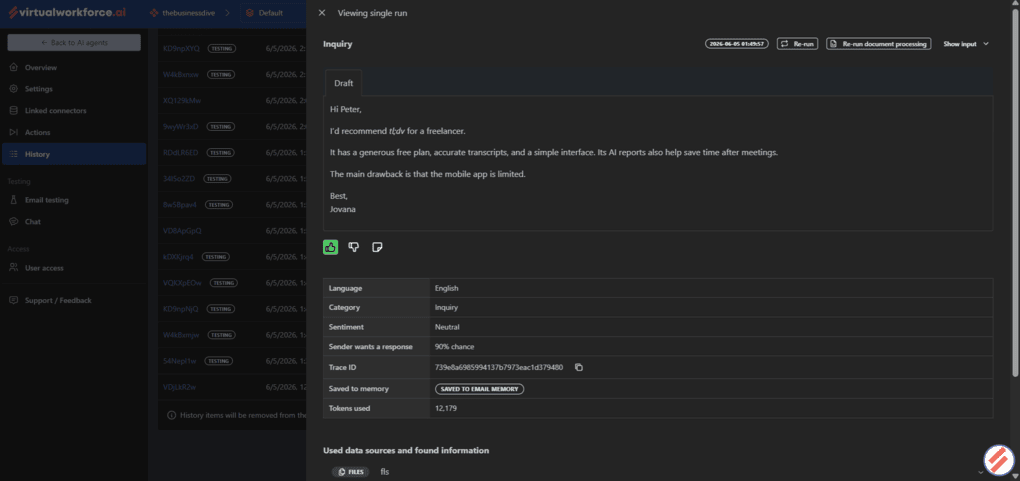1020x481 pixels.
Task: Click the Email testing flask icon
Action: click(13, 200)
